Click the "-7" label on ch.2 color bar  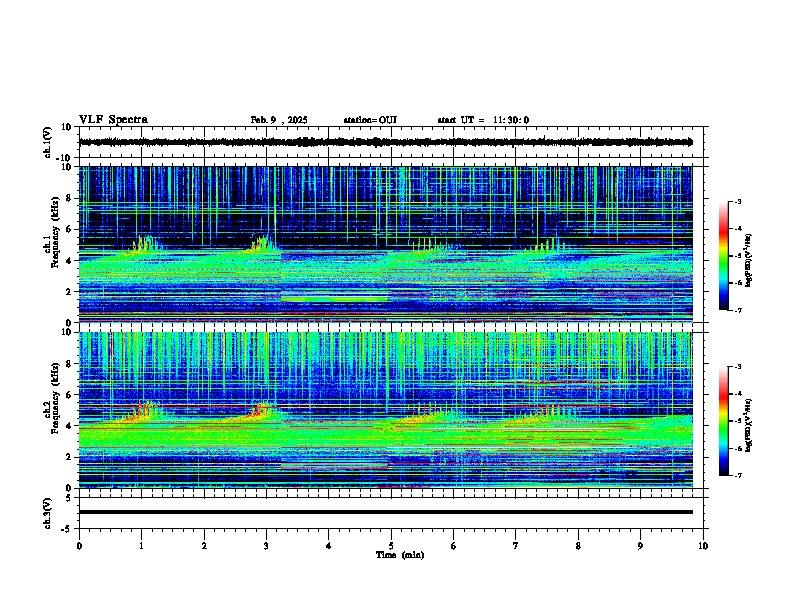[x=737, y=475]
